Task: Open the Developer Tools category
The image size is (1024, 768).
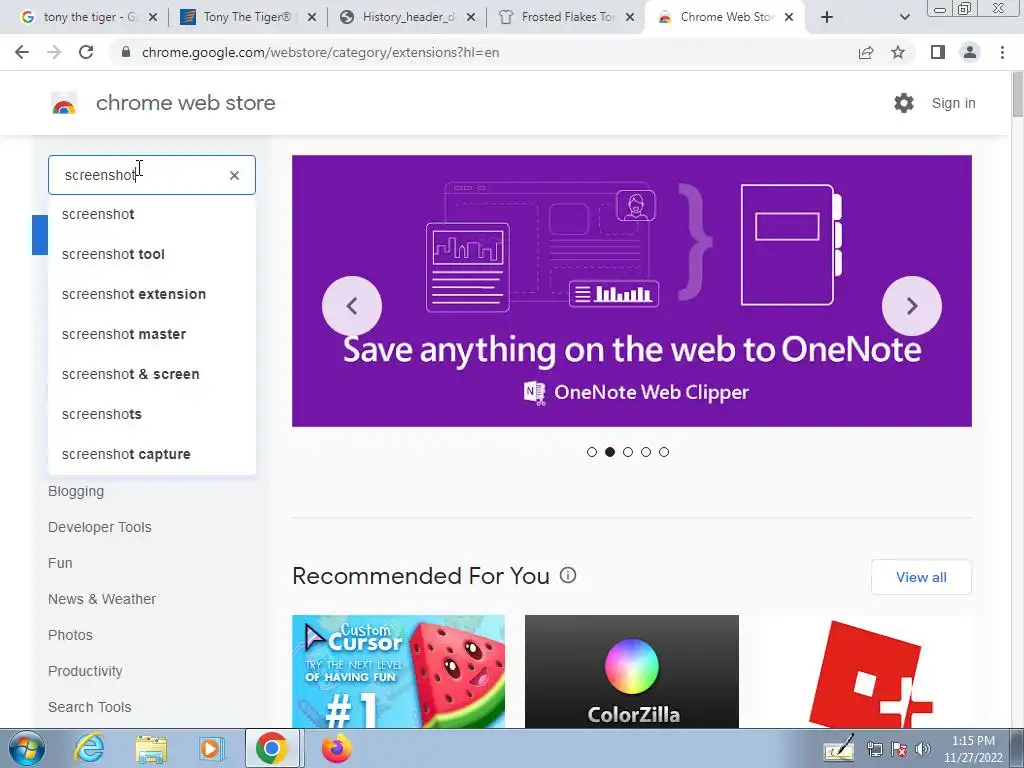Action: point(99,527)
